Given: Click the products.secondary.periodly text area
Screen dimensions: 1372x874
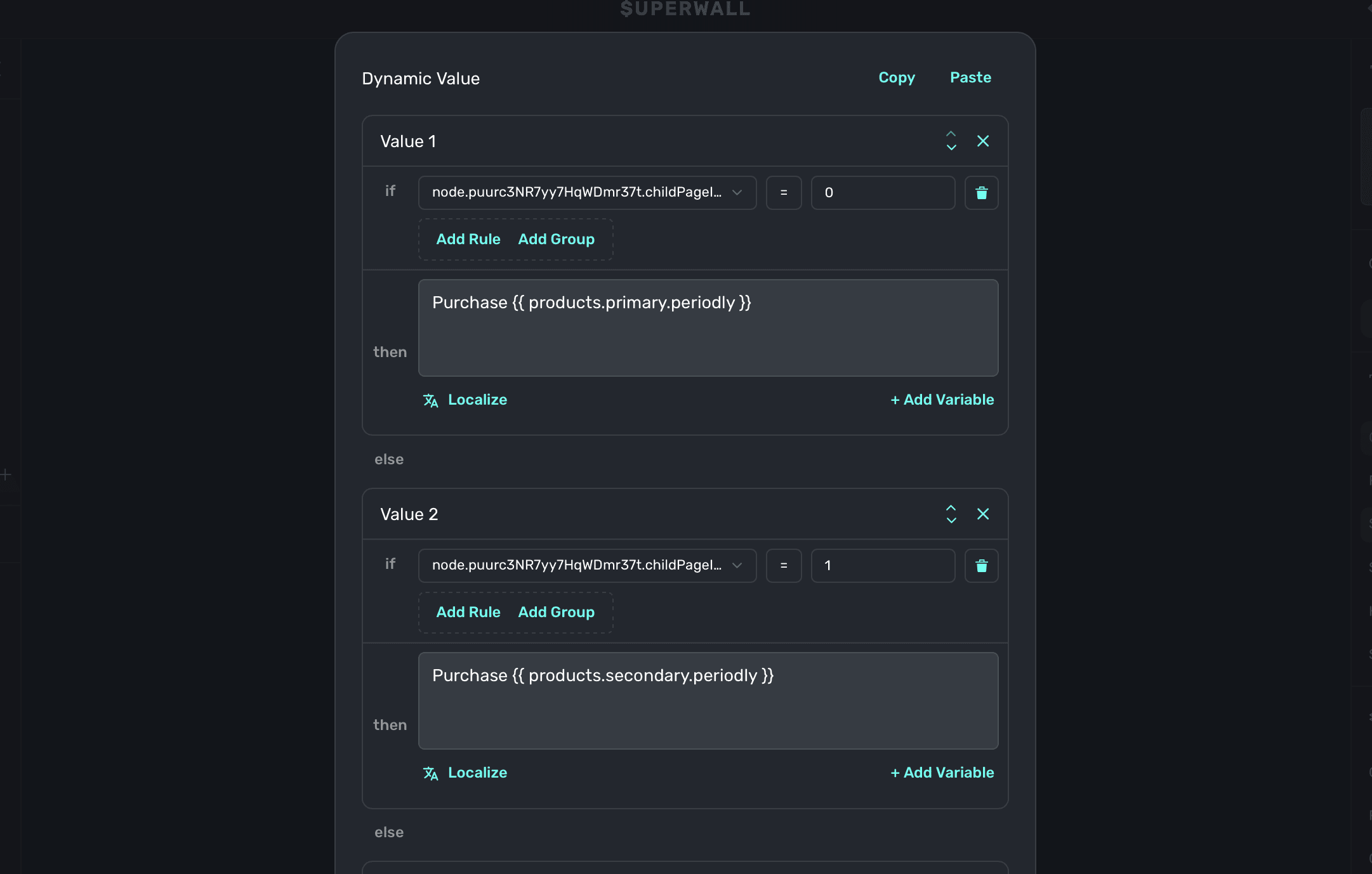Looking at the screenshot, I should (708, 701).
